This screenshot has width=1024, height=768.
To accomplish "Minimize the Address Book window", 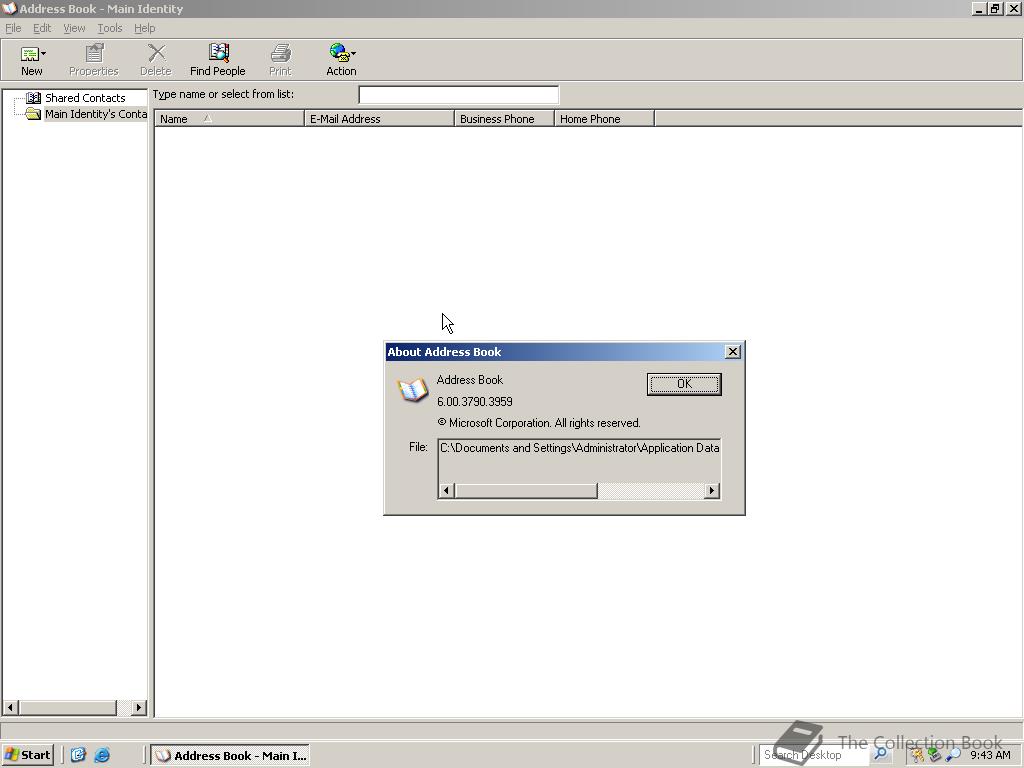I will [978, 8].
